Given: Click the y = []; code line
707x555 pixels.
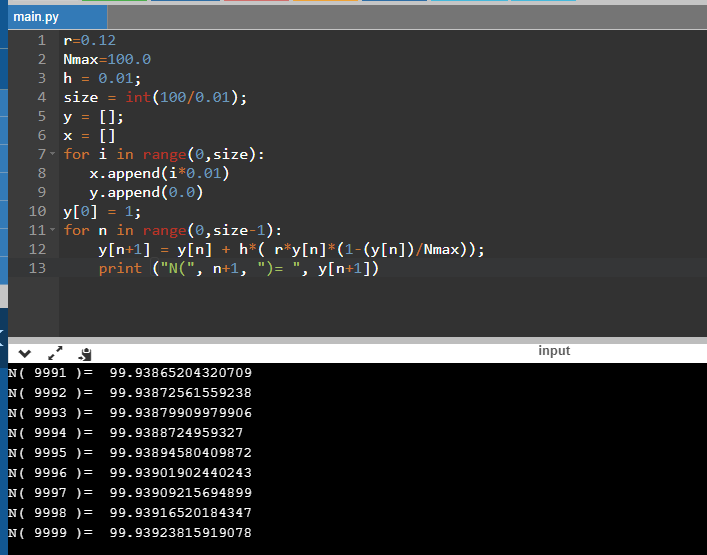Looking at the screenshot, I should coord(93,117).
